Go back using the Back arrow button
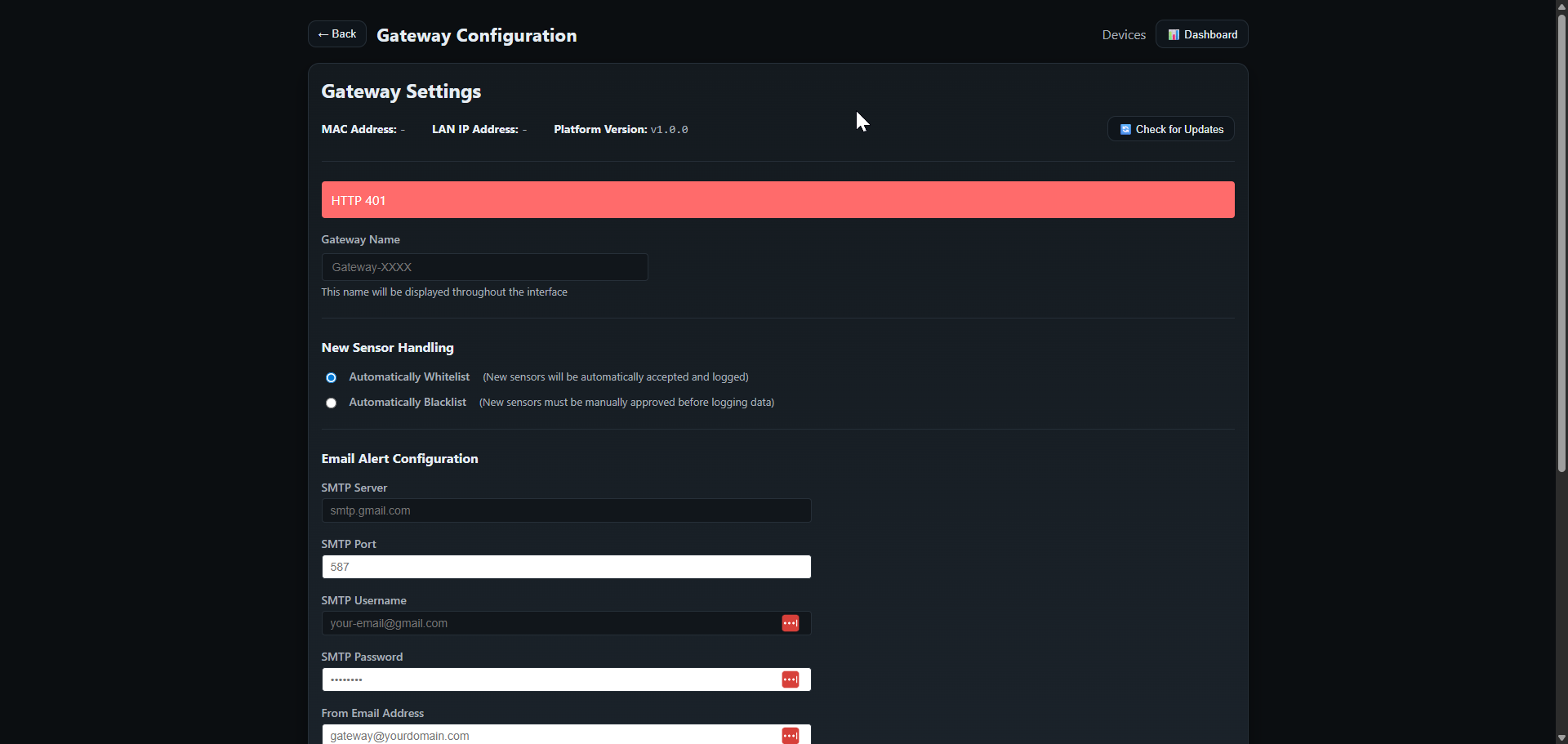 [336, 34]
